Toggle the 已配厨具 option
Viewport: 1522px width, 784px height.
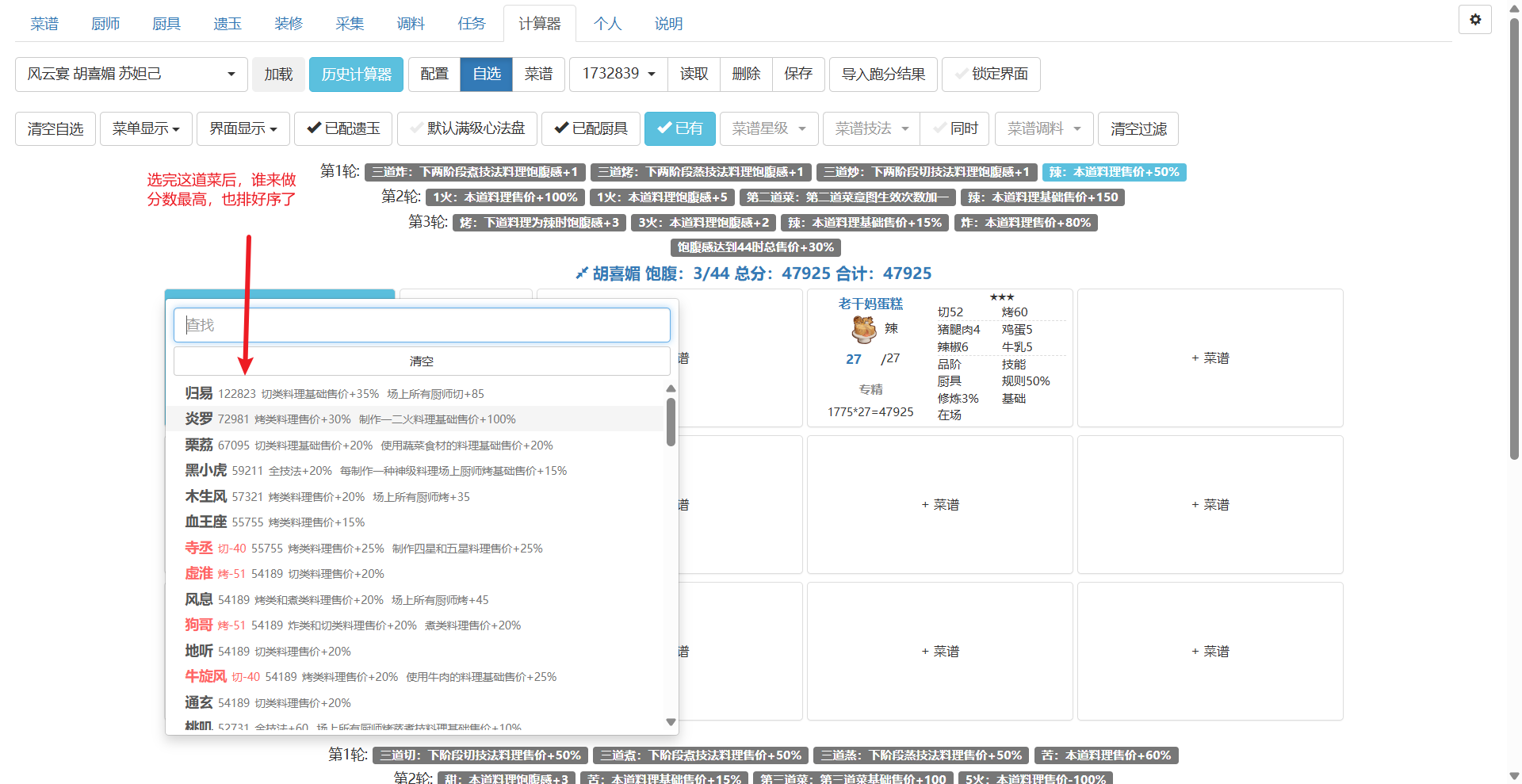(591, 128)
